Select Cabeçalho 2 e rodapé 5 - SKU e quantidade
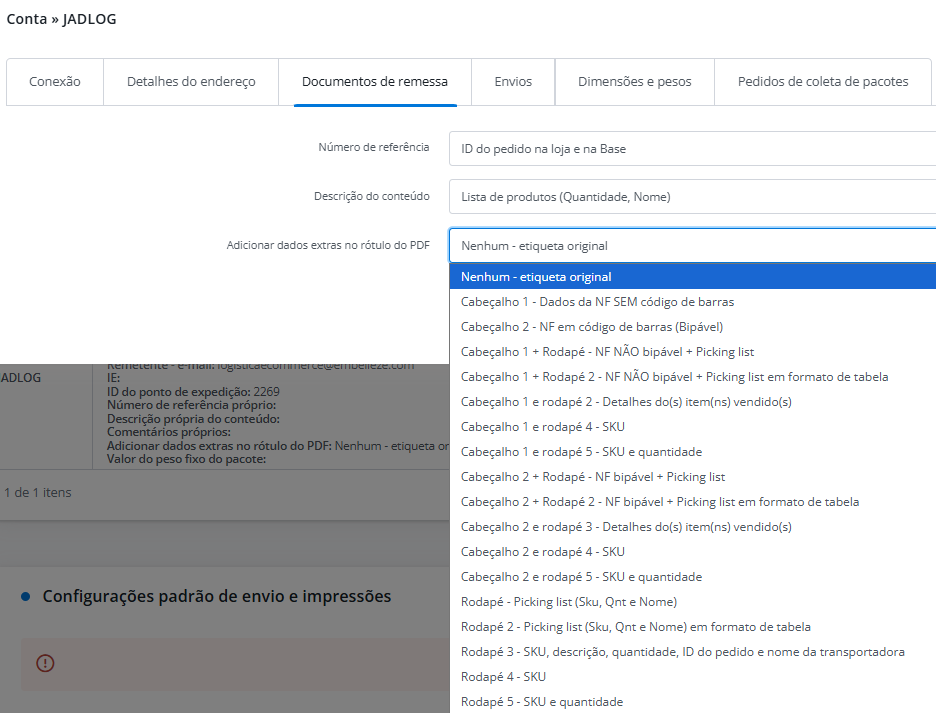The height and width of the screenshot is (713, 936). 692,577
